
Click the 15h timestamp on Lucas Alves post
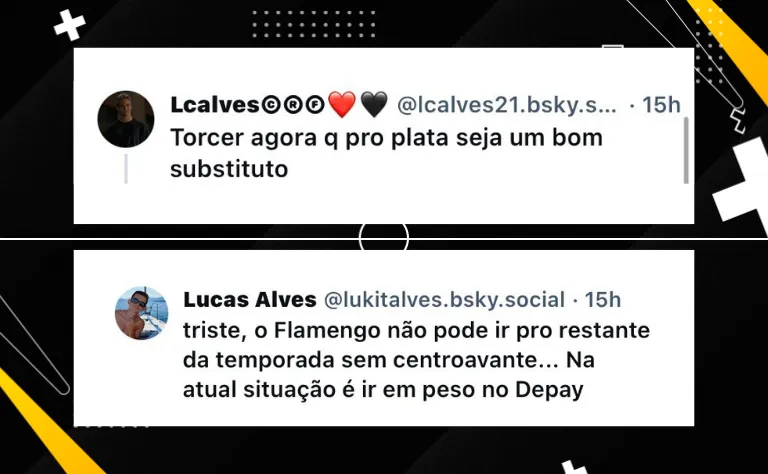[603, 300]
